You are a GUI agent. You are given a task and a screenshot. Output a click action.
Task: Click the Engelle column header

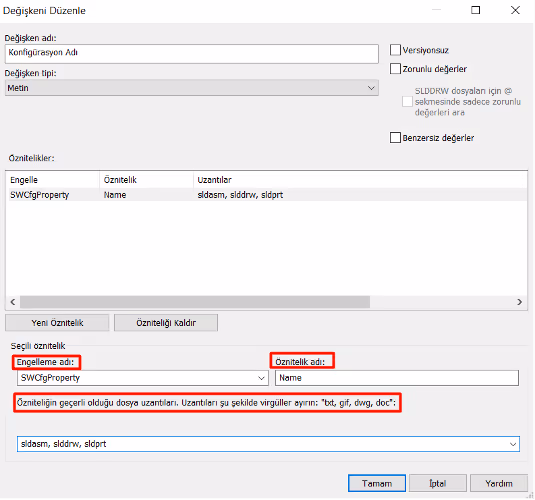pyautogui.click(x=53, y=180)
